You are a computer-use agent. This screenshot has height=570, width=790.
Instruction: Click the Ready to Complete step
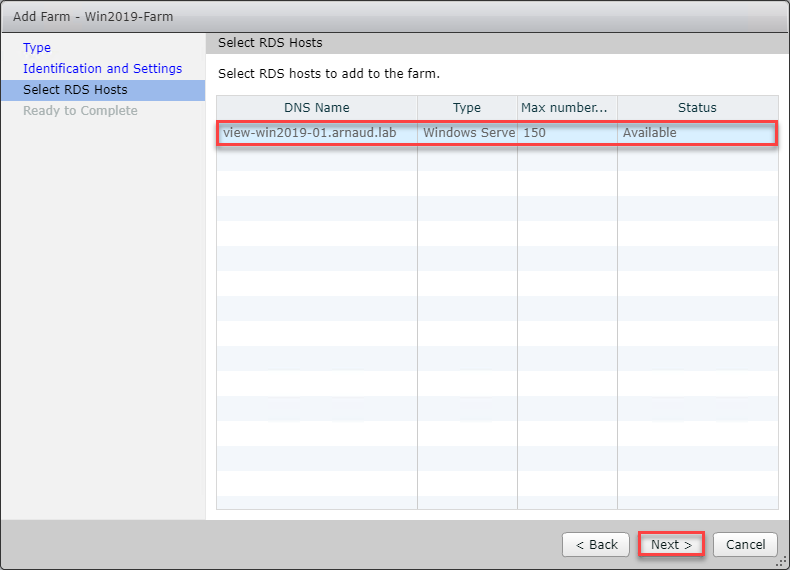[80, 111]
